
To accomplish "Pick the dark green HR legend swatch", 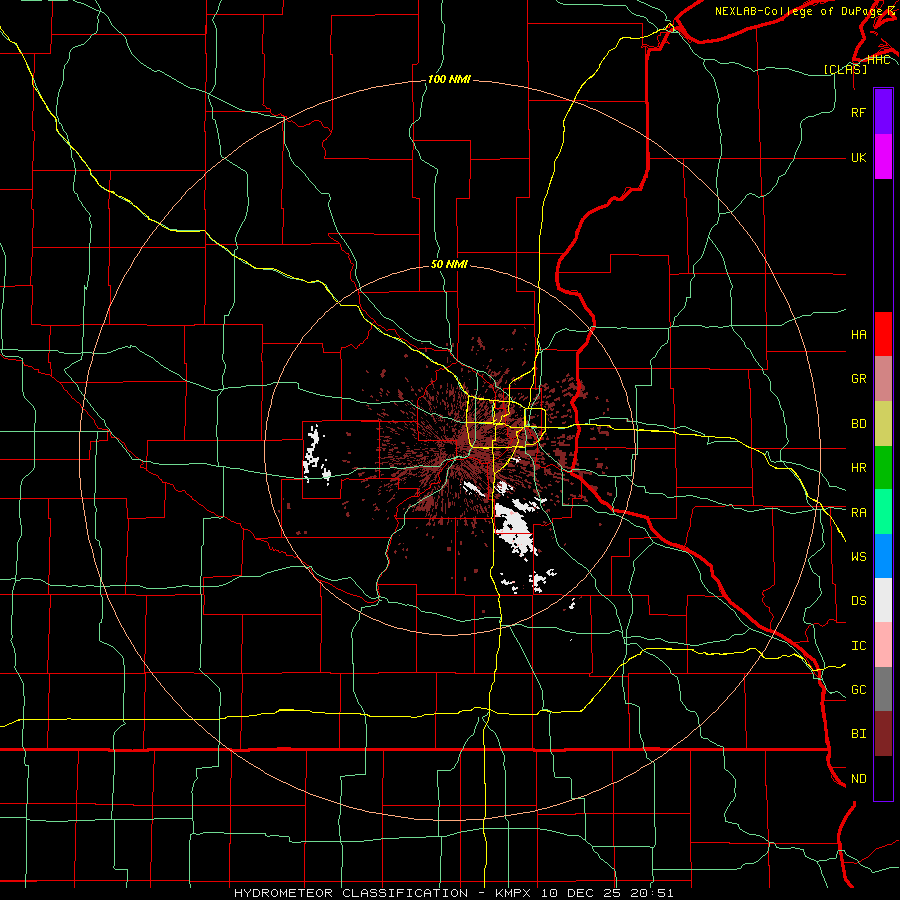I will click(x=883, y=468).
